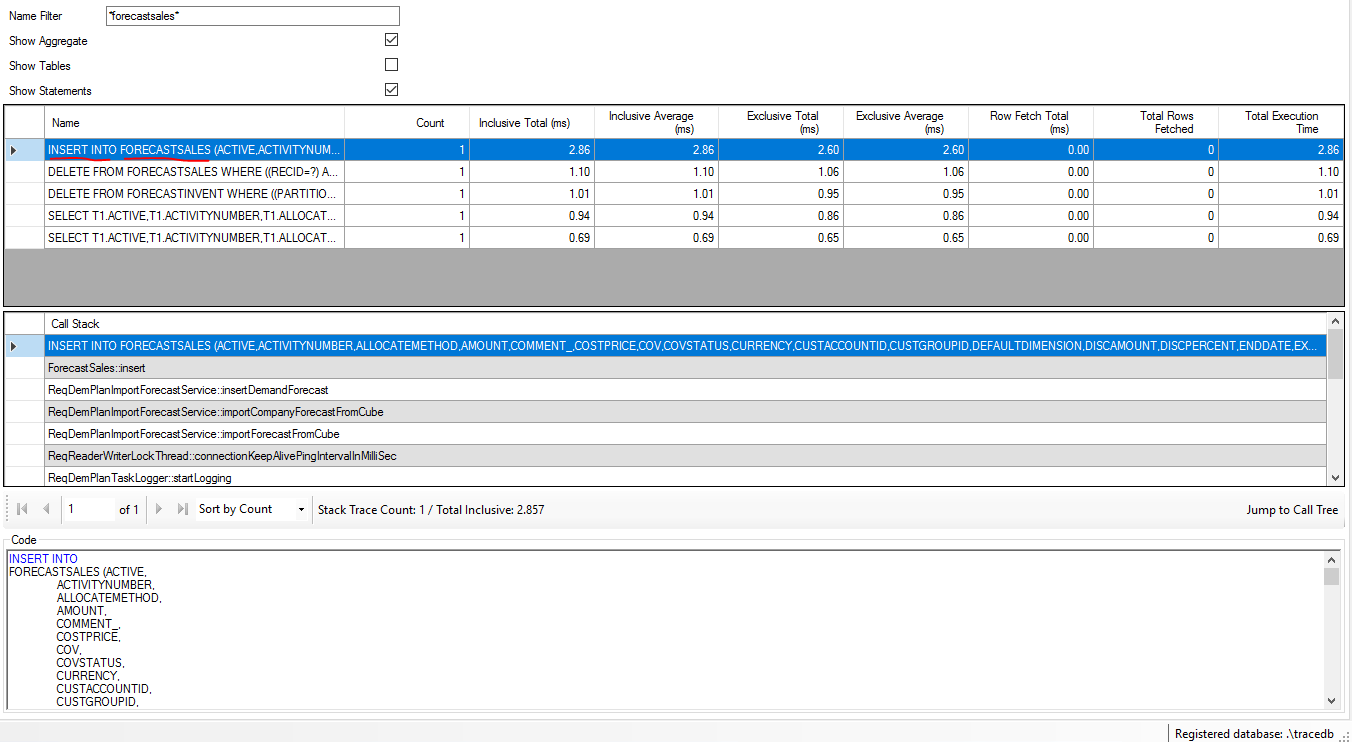Click CUSTACCOUNTID line in Code panel
Image resolution: width=1352 pixels, height=742 pixels.
pos(103,689)
